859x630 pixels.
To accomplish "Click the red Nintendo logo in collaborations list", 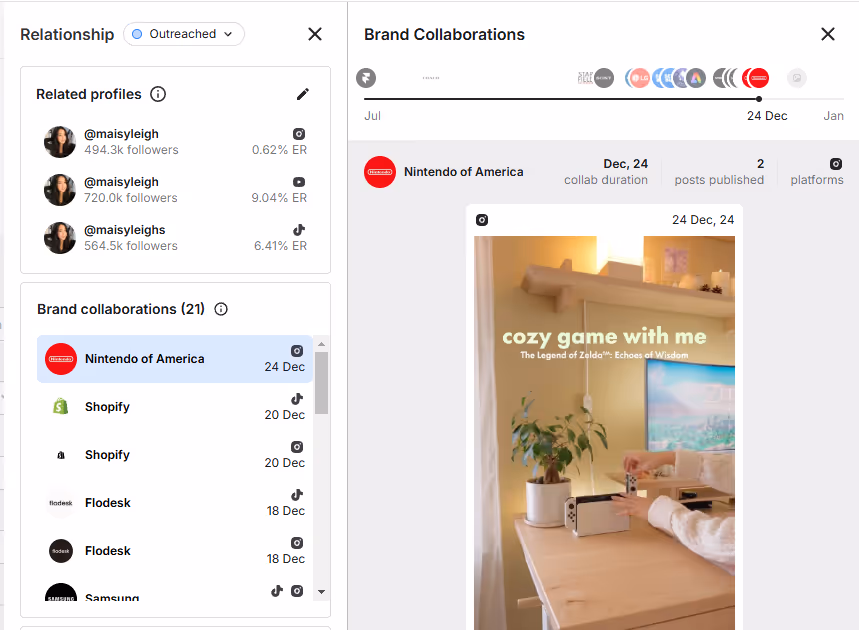I will [x=61, y=359].
